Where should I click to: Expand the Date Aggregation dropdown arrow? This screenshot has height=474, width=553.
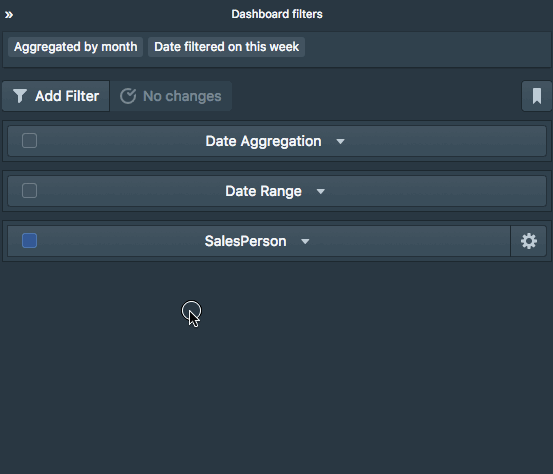340,142
